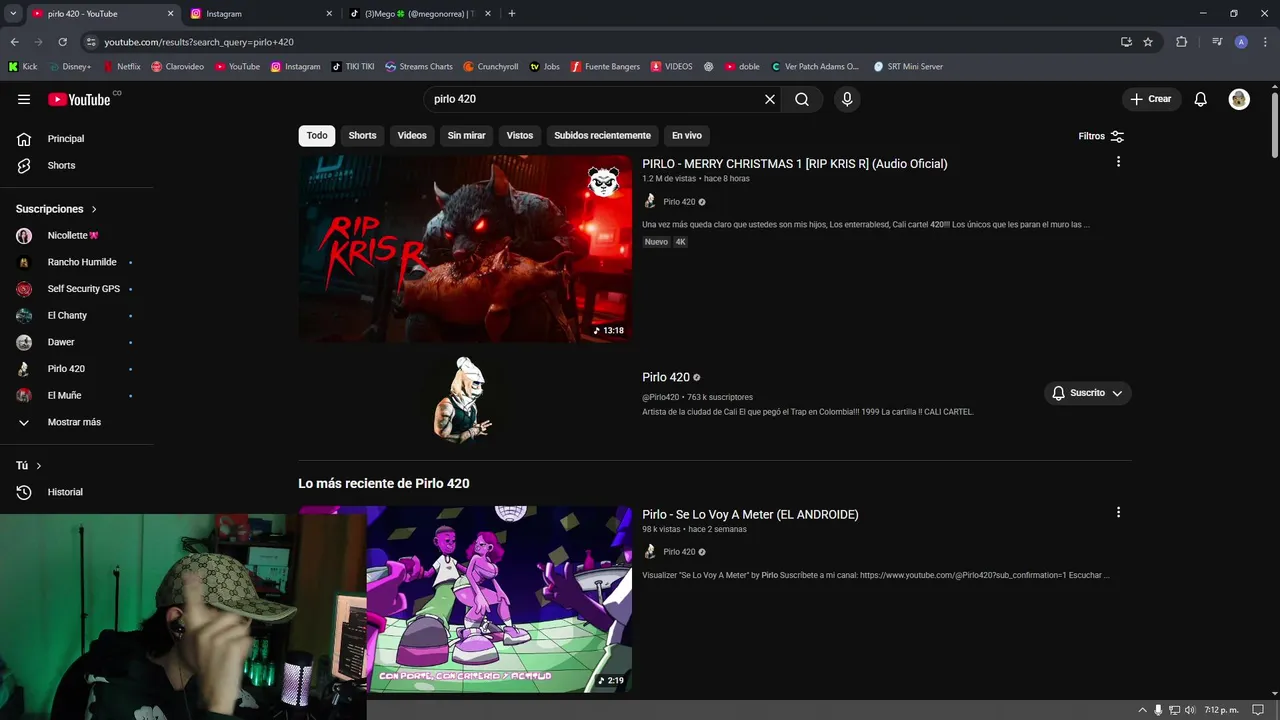Select the En vivo filter chip
The width and height of the screenshot is (1280, 720).
coord(686,135)
